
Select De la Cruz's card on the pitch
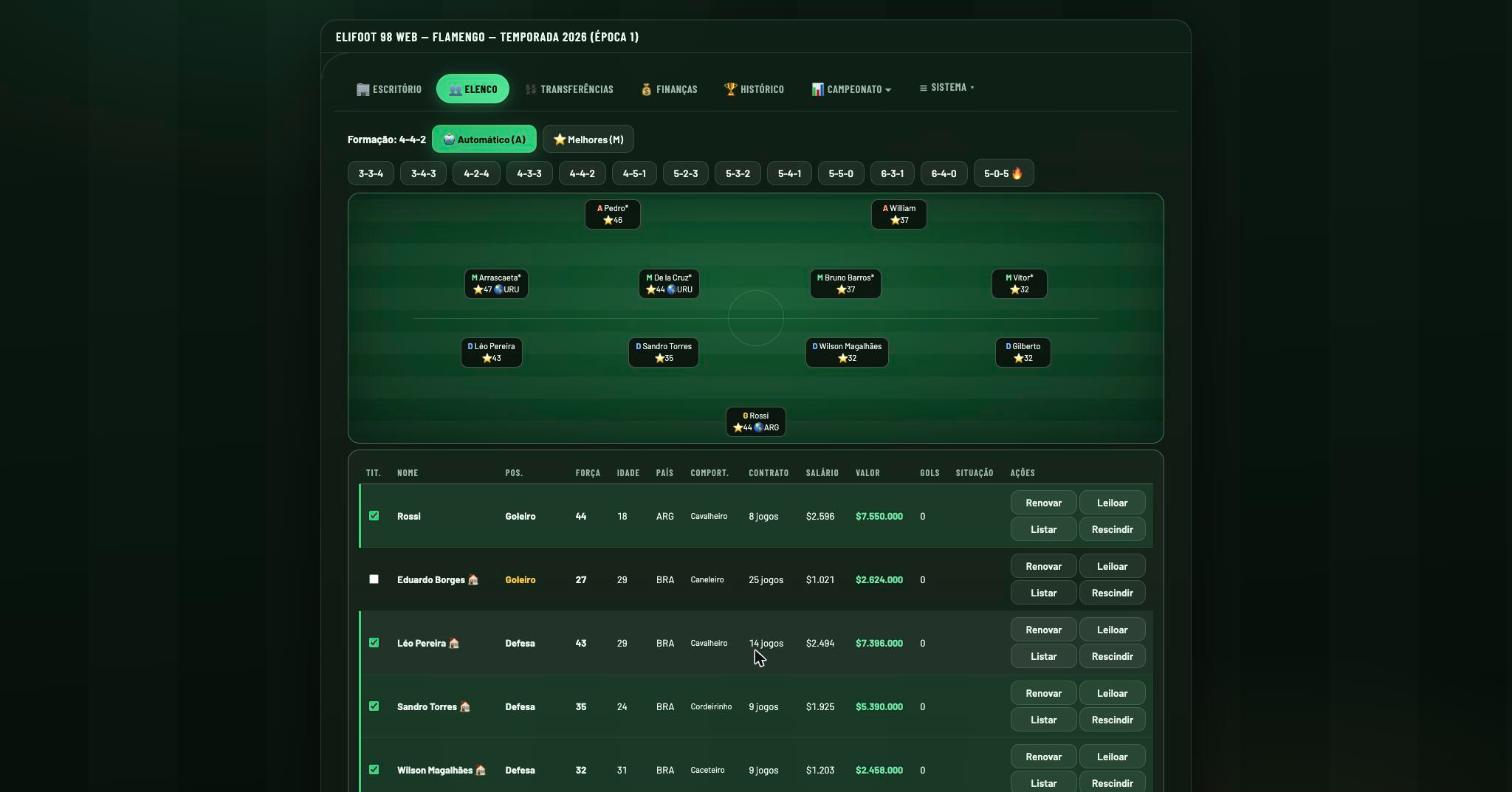[669, 283]
